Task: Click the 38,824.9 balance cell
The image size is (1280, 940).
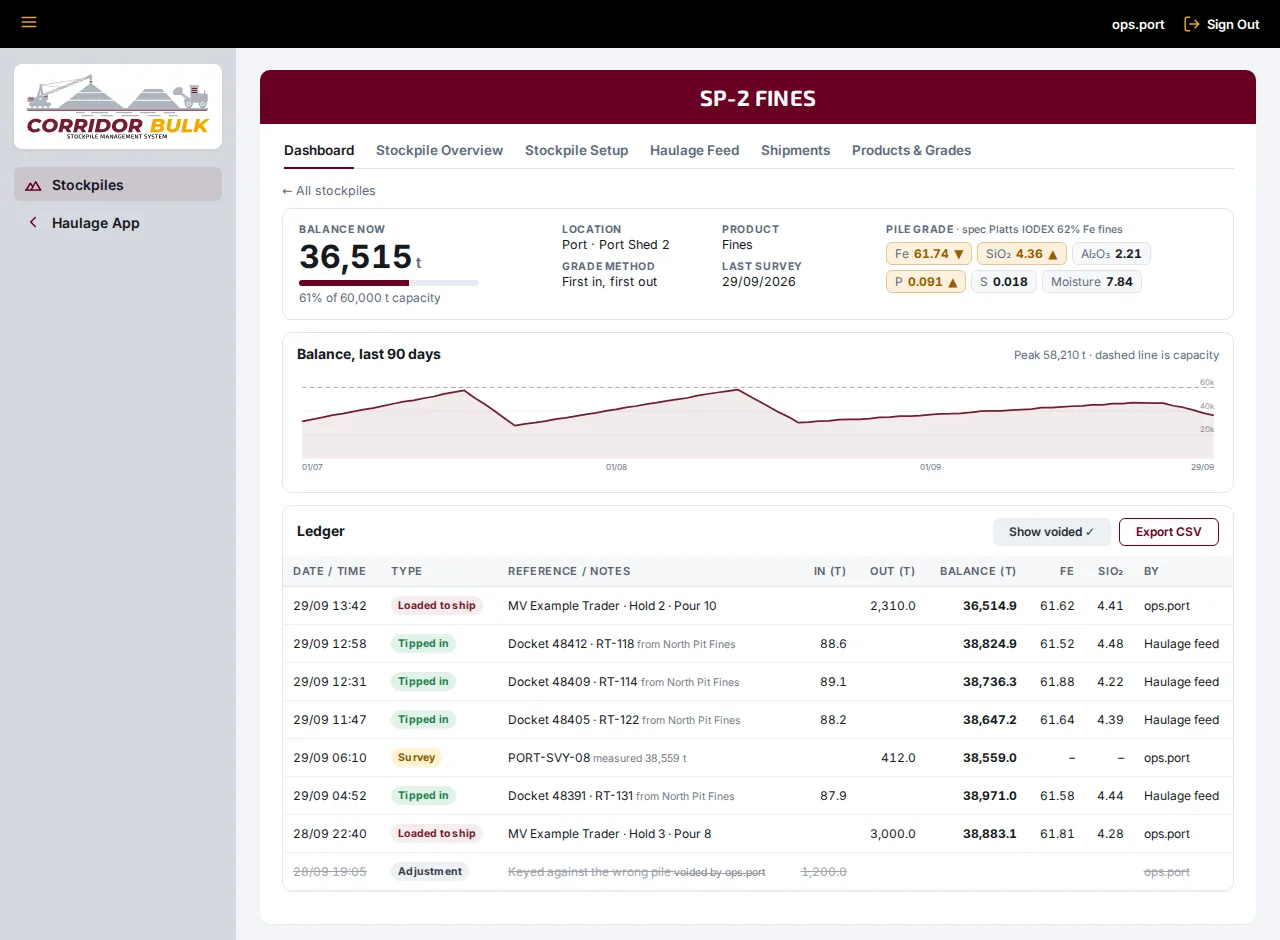Action: 990,644
